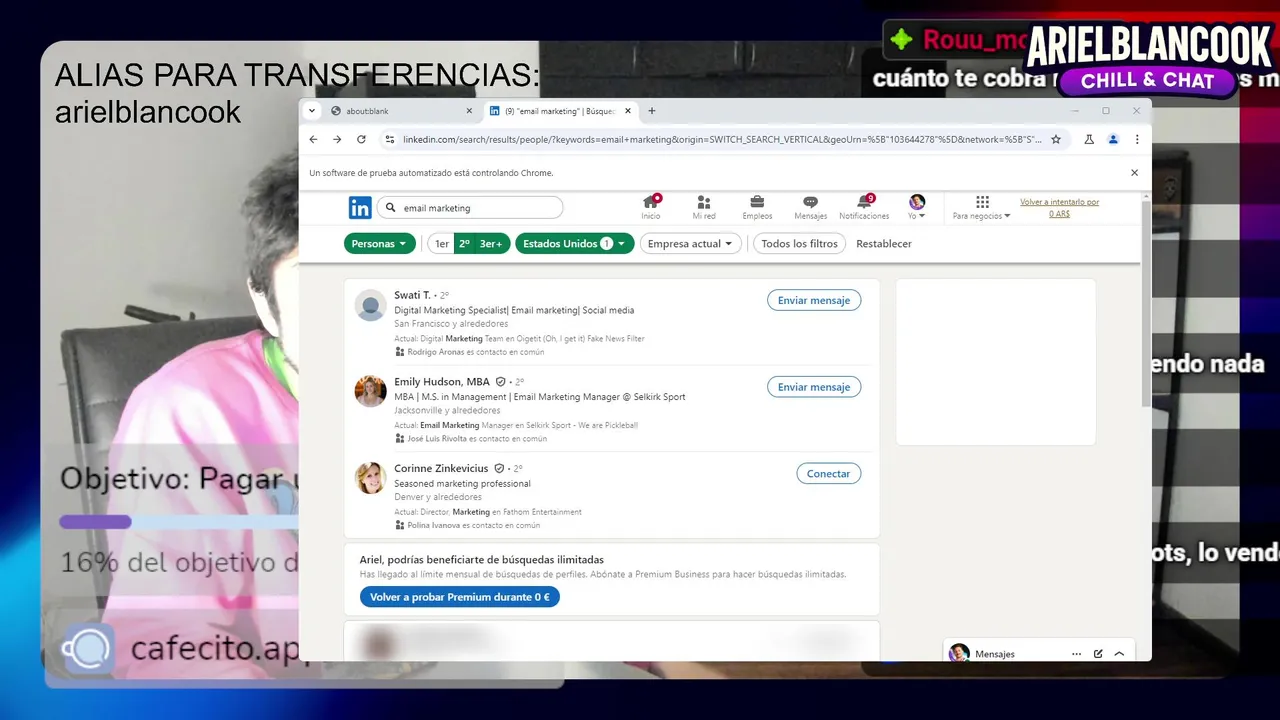1280x720 pixels.
Task: Open Chrome three-dot menu
Action: [x=1137, y=139]
